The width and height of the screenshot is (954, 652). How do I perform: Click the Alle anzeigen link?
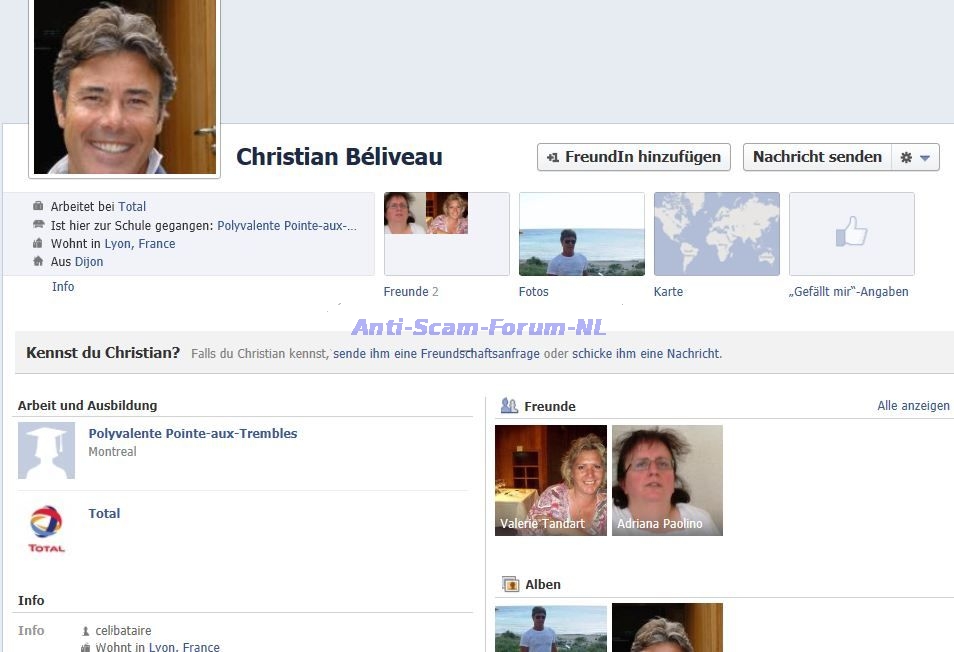913,406
